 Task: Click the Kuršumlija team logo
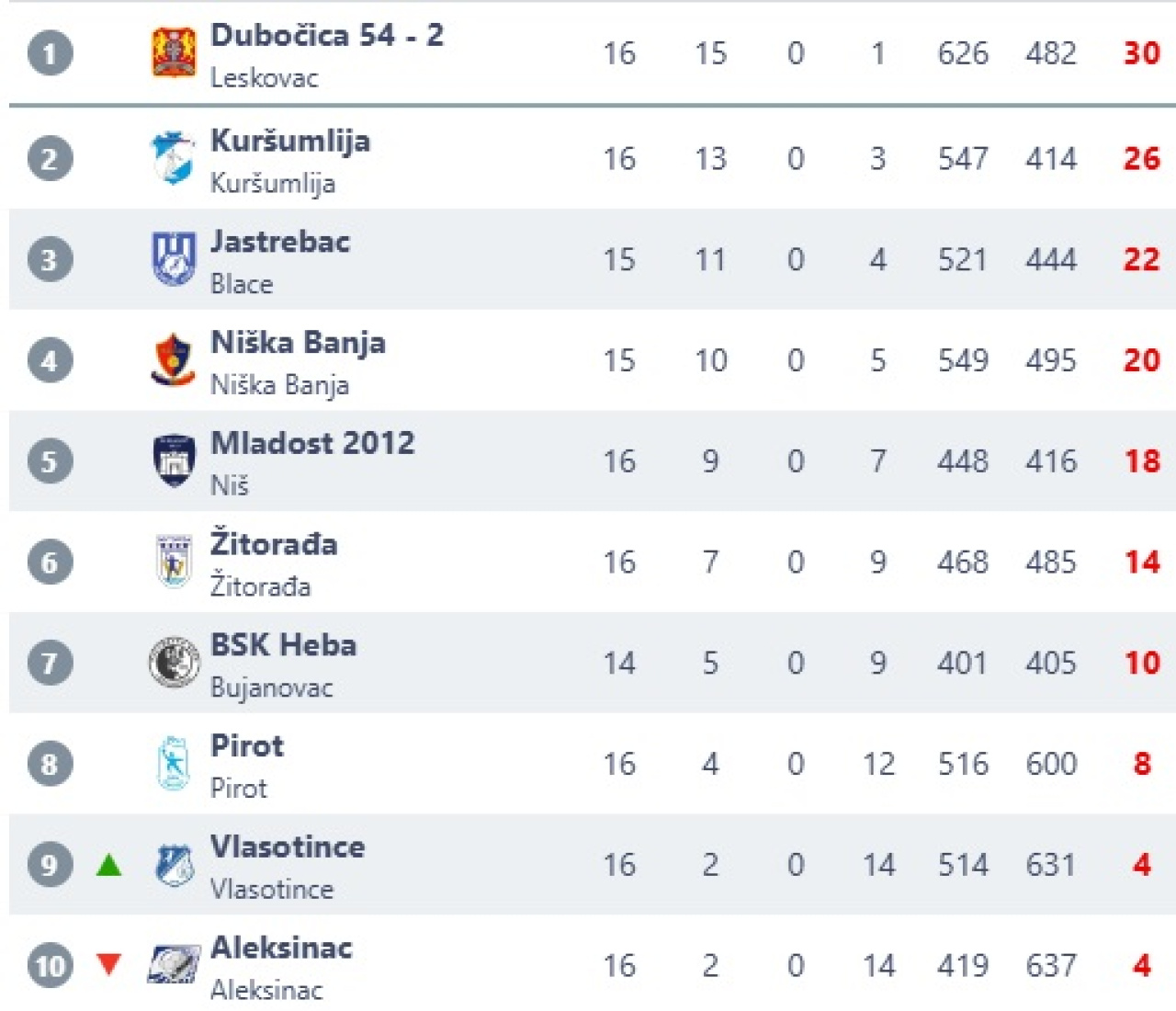point(173,158)
